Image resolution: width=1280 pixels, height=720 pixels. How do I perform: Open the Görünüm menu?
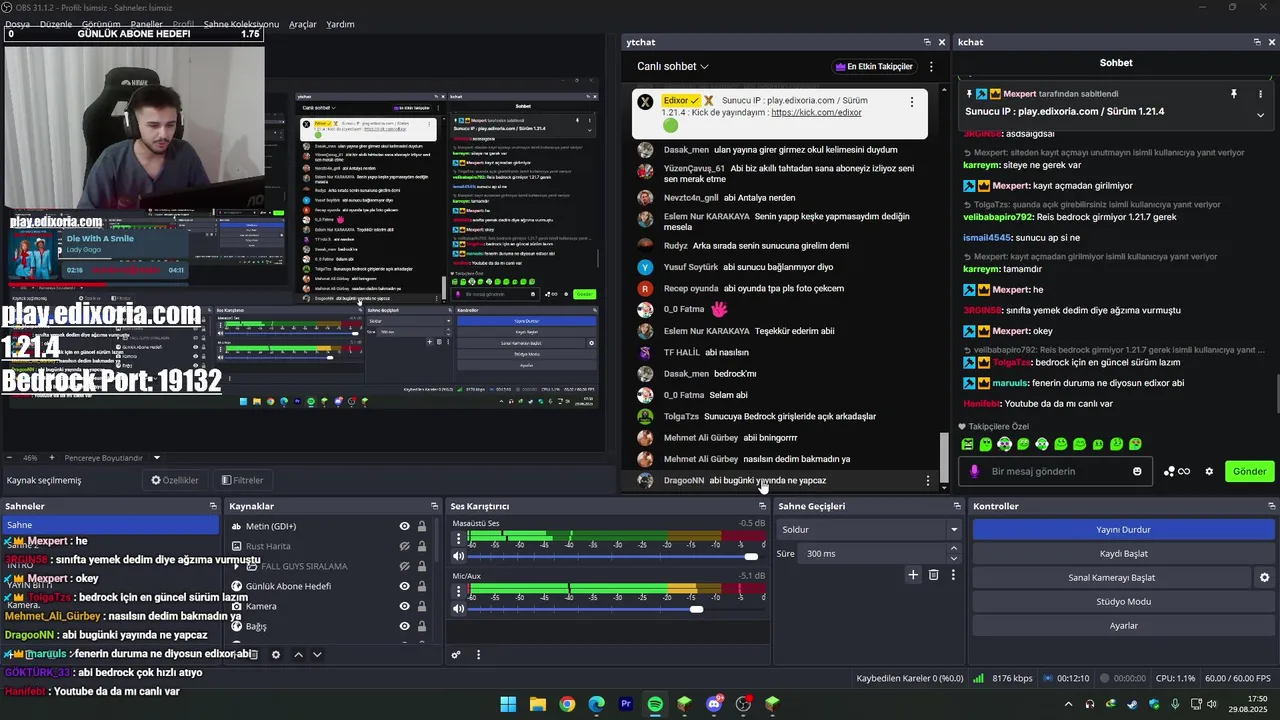[101, 24]
